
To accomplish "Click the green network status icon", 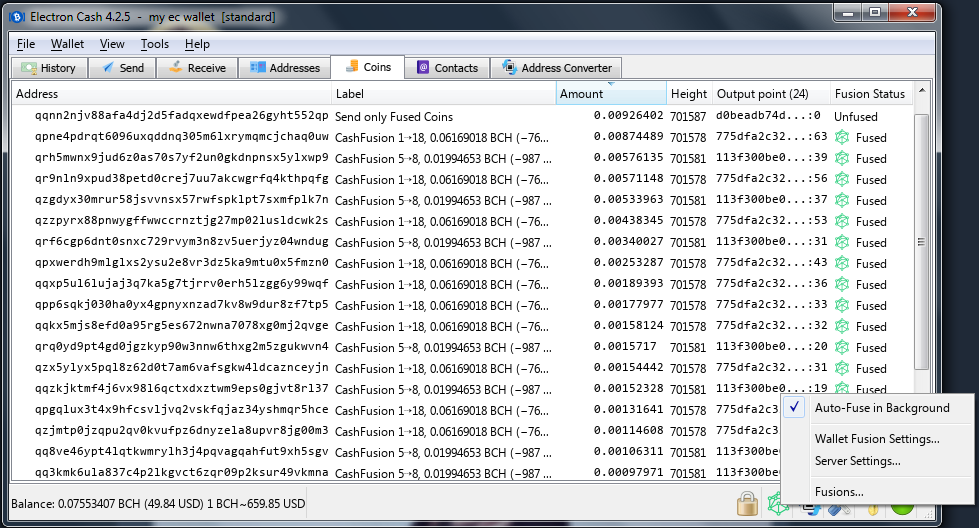I will pyautogui.click(x=902, y=509).
